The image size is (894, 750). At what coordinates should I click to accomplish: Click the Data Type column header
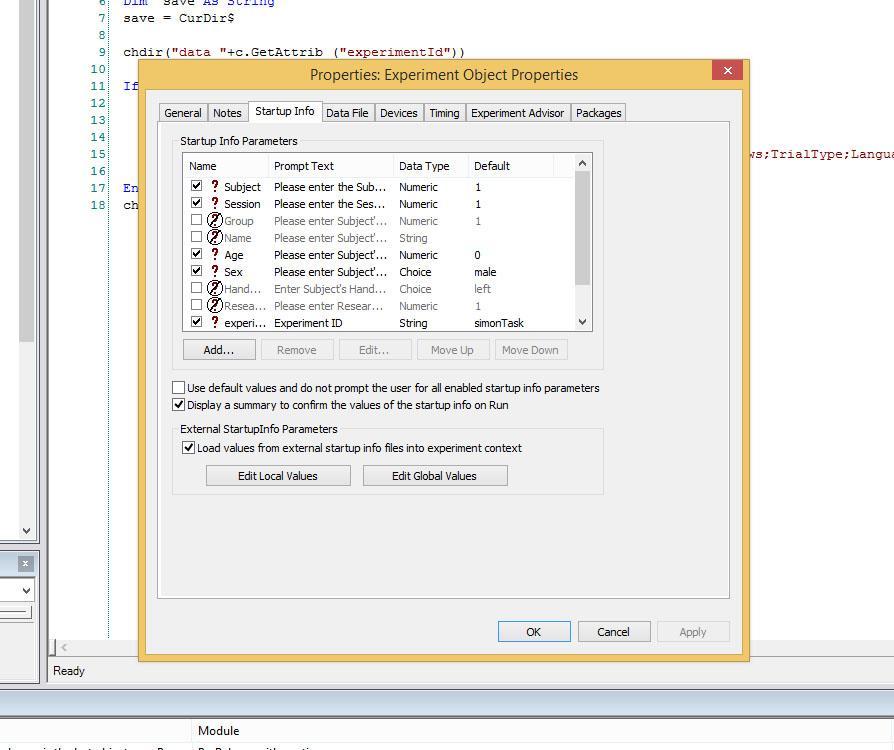click(430, 166)
